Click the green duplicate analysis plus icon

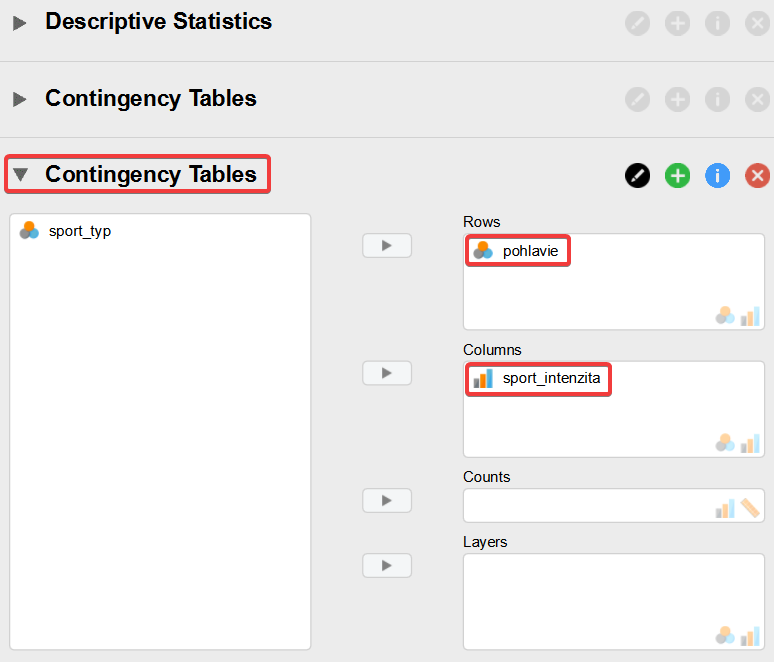tap(677, 175)
